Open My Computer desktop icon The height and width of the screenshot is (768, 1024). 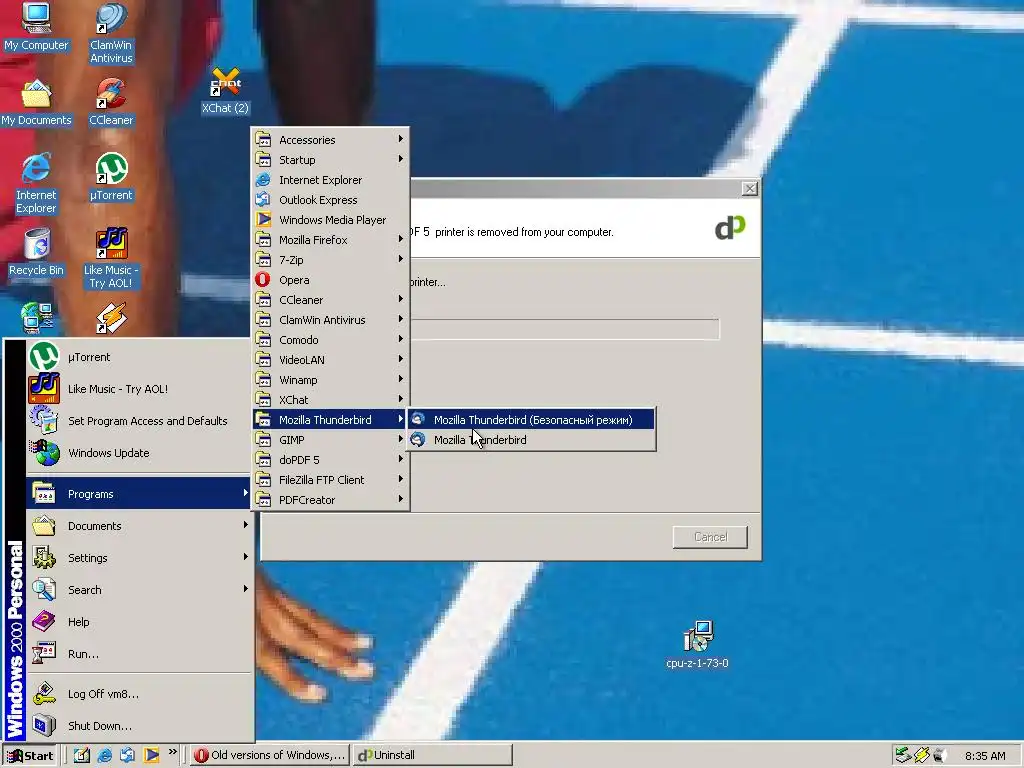tap(36, 27)
